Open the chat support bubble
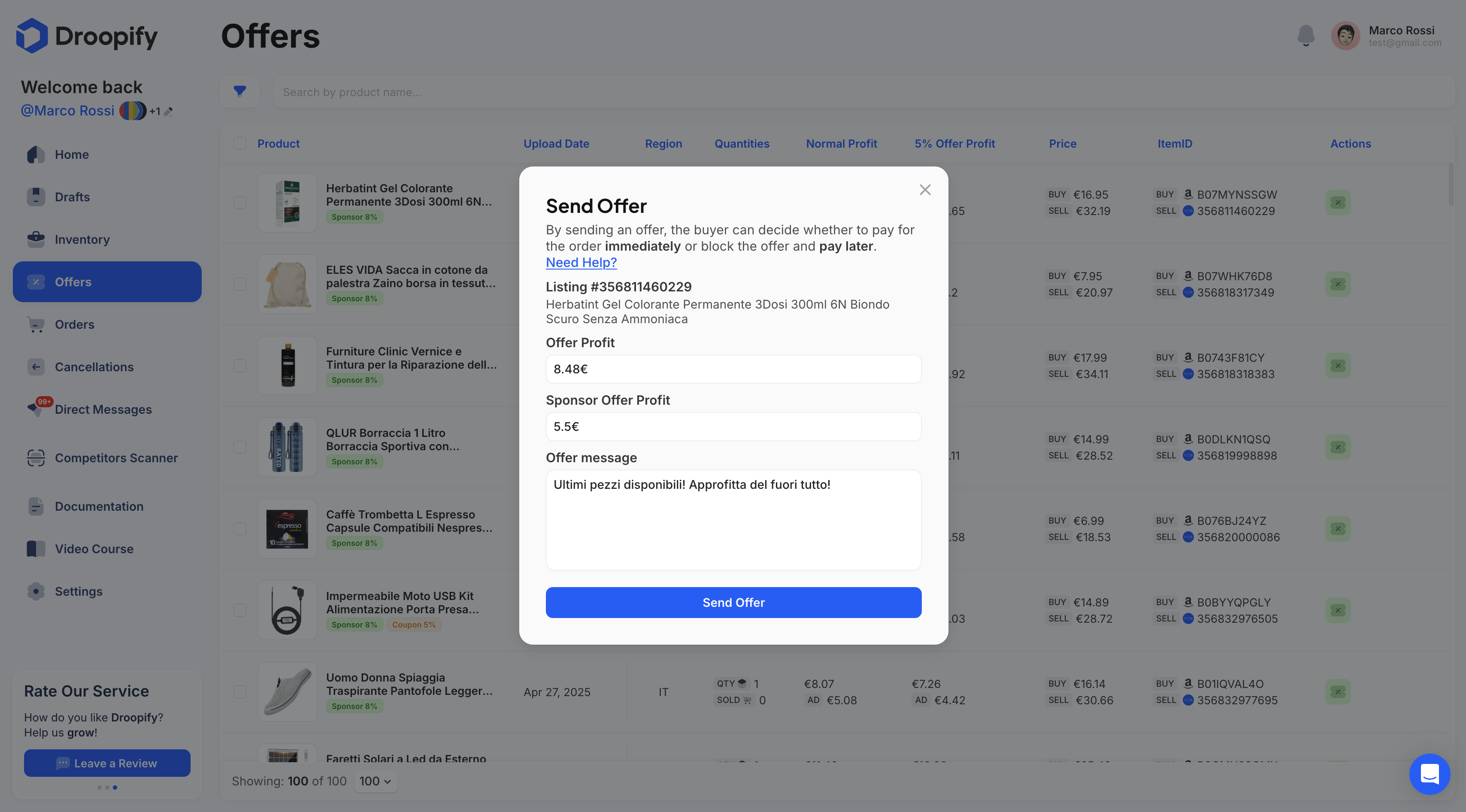 coord(1429,774)
